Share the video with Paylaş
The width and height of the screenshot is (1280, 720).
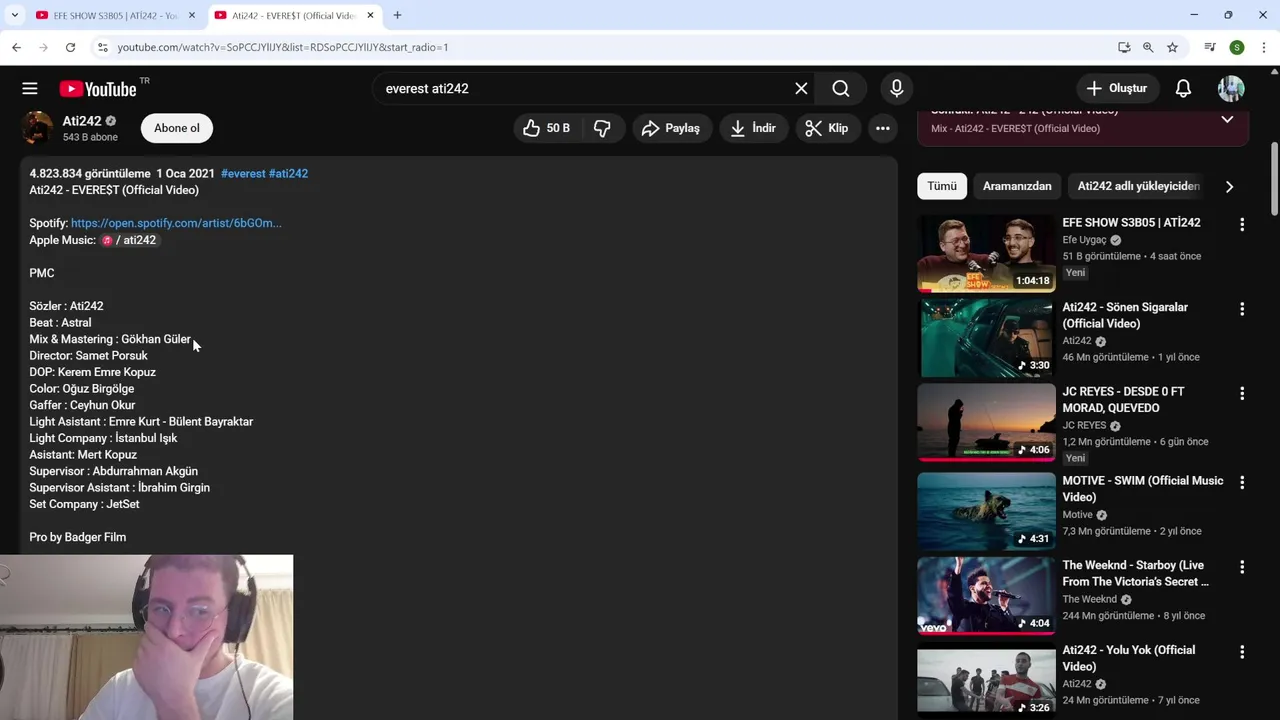(671, 128)
